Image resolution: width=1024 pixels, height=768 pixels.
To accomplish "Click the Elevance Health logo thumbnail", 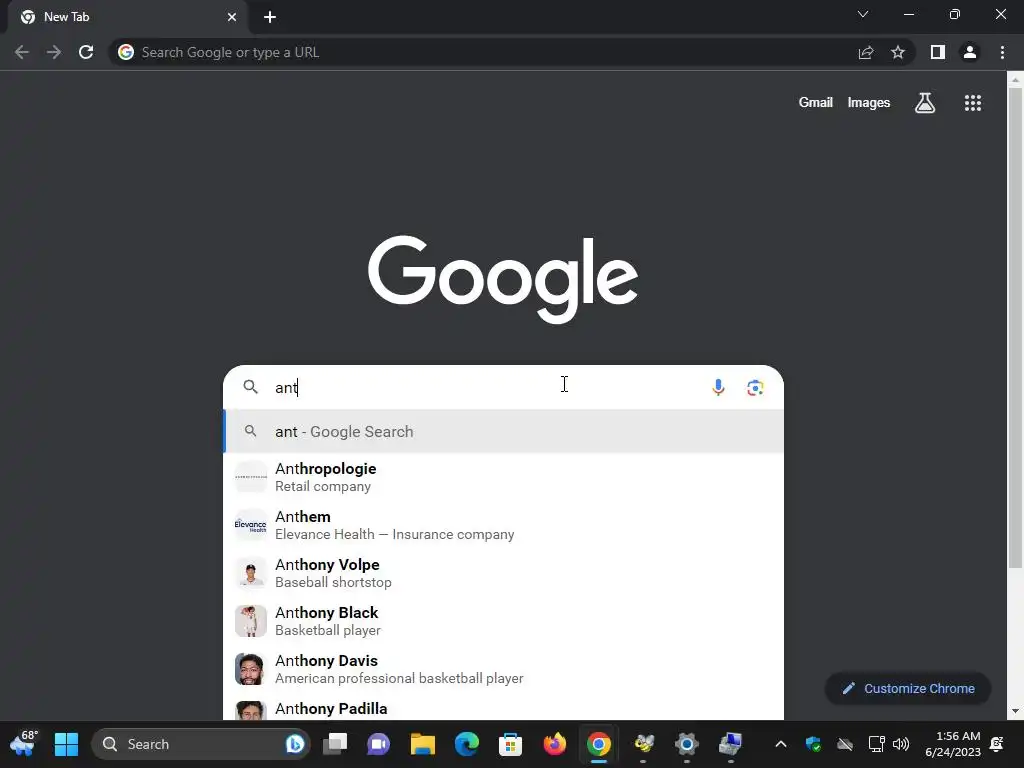I will pyautogui.click(x=251, y=525).
